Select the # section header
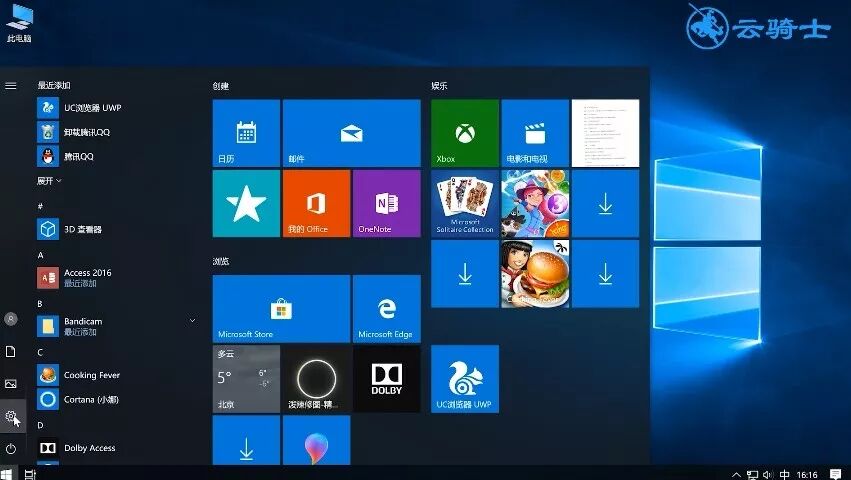 click(40, 206)
